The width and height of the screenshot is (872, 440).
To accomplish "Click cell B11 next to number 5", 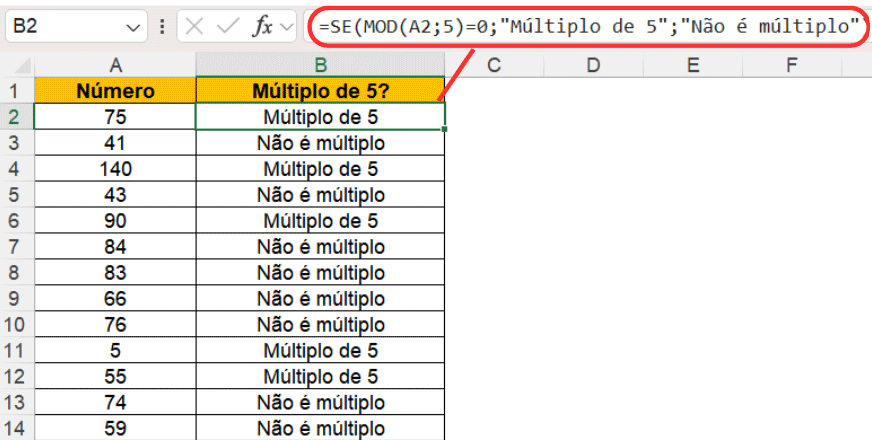I will pos(321,350).
